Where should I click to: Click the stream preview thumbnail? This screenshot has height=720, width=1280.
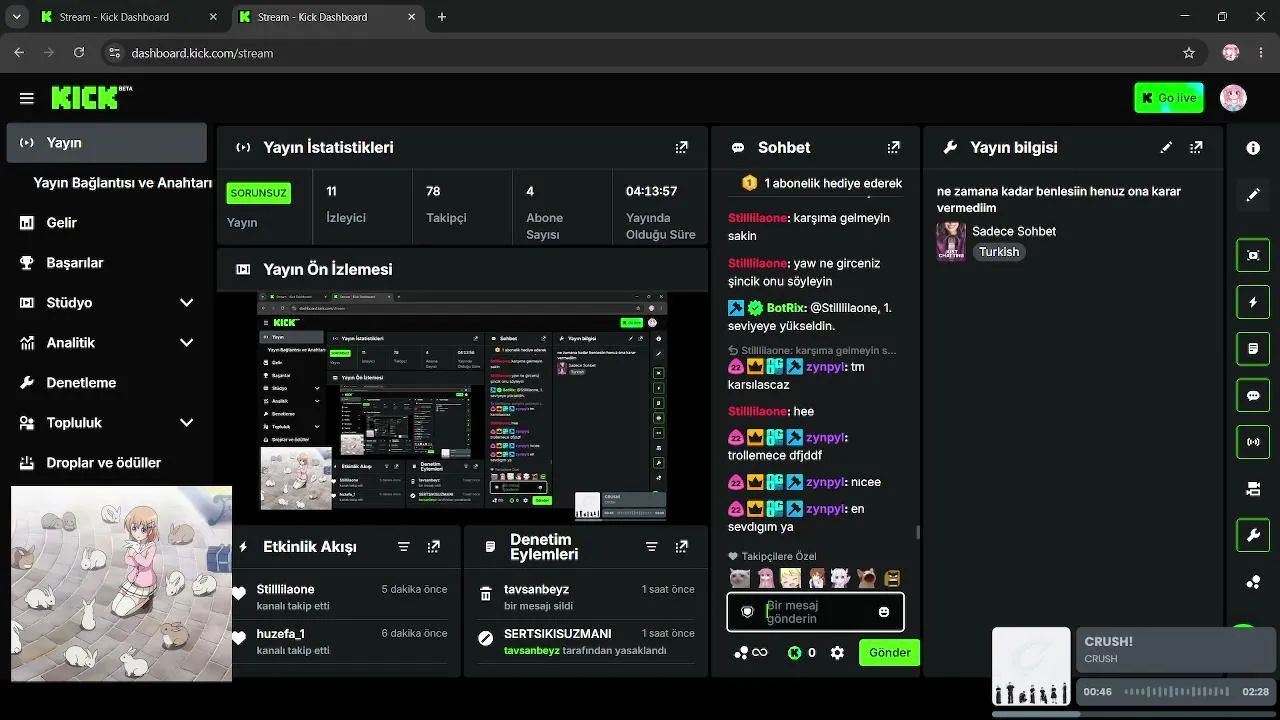pos(462,406)
